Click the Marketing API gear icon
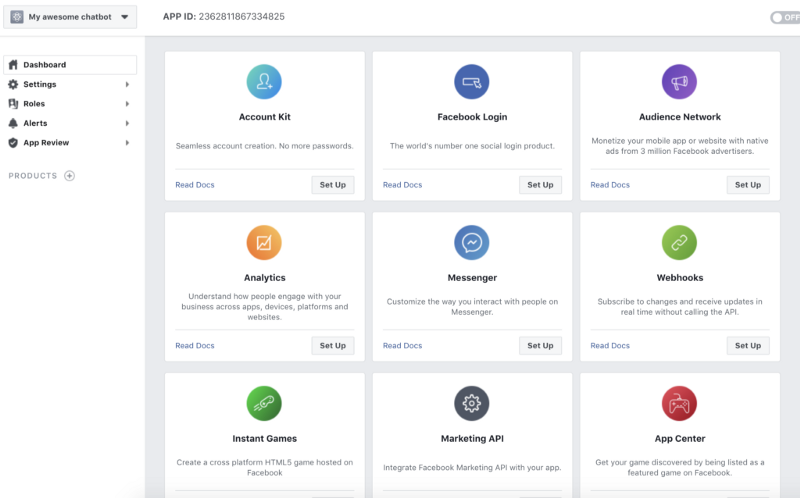The width and height of the screenshot is (800, 498). click(x=472, y=403)
